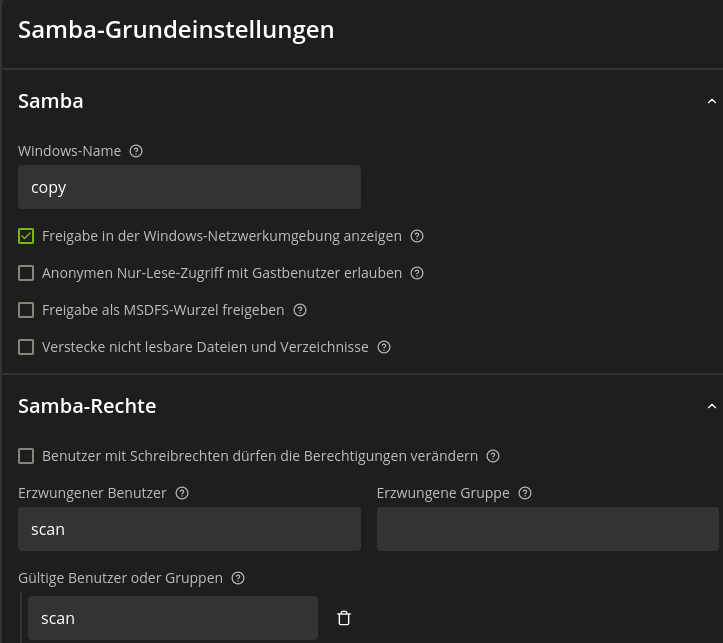Click help icon next to Erzwungene Gruppe

click(x=525, y=493)
